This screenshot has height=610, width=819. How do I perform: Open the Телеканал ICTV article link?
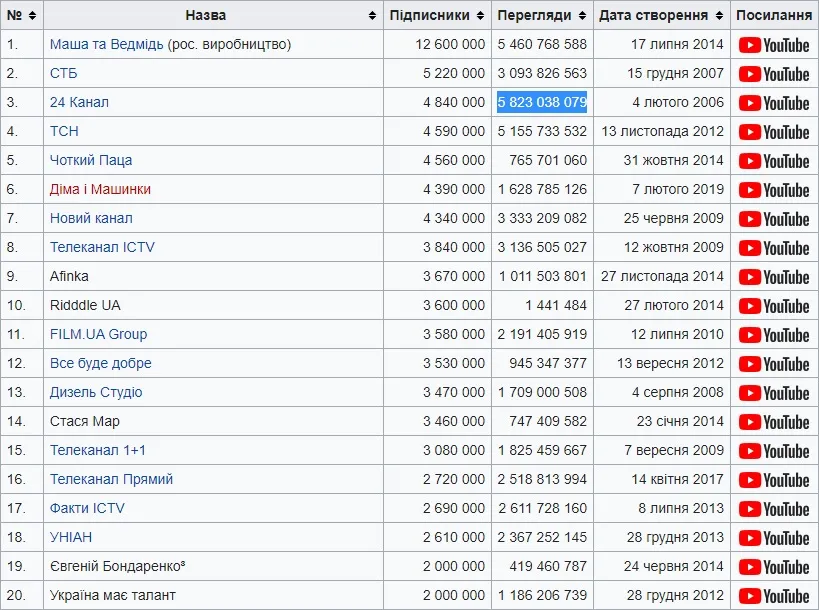coord(102,247)
